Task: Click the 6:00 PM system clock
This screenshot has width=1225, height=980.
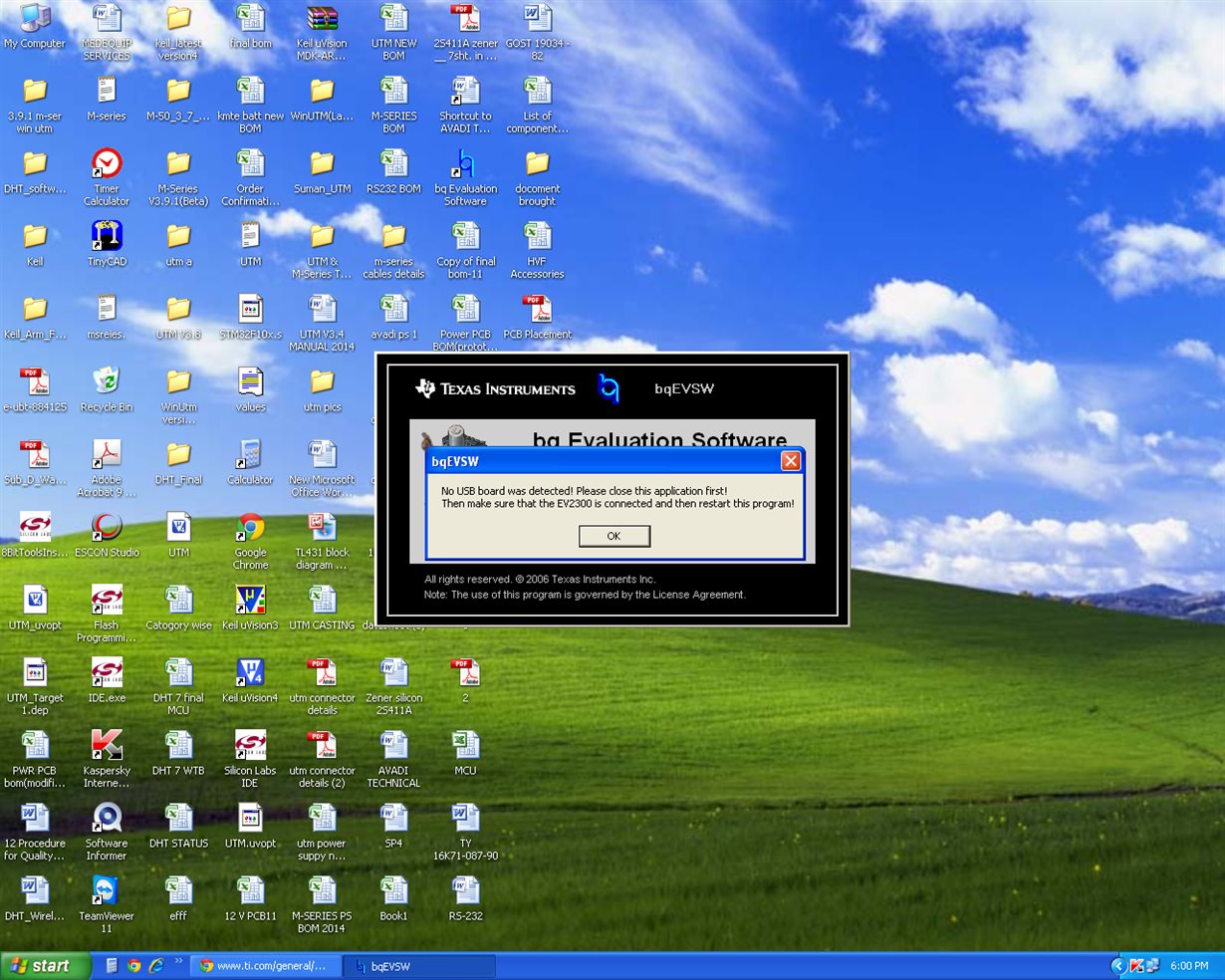Action: pyautogui.click(x=1189, y=966)
